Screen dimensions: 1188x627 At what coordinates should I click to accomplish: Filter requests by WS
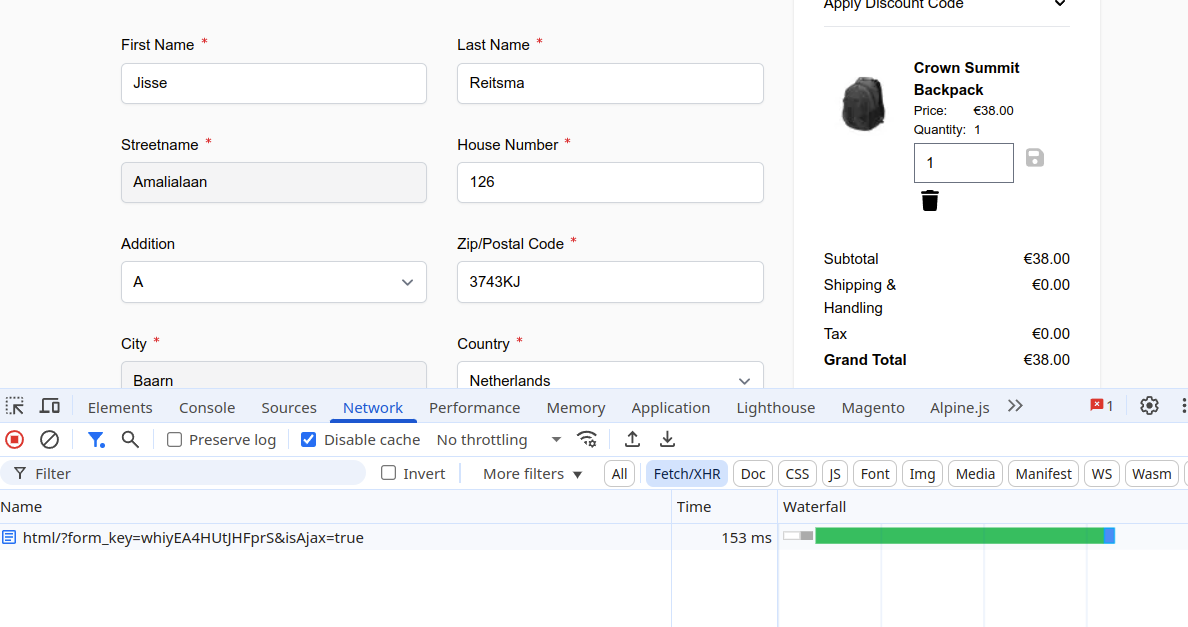click(1102, 474)
